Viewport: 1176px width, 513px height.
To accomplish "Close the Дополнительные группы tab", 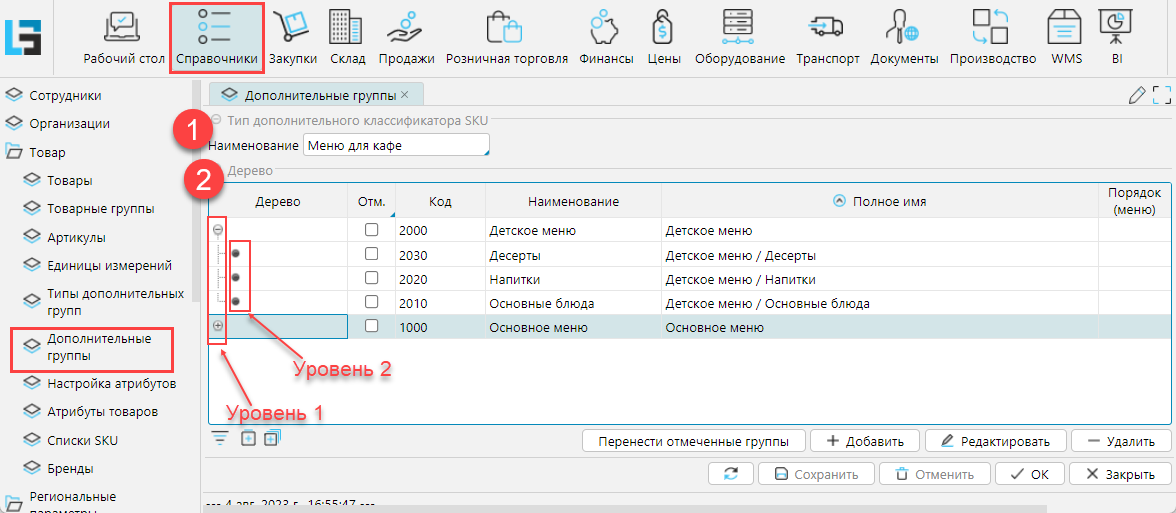I will point(405,95).
